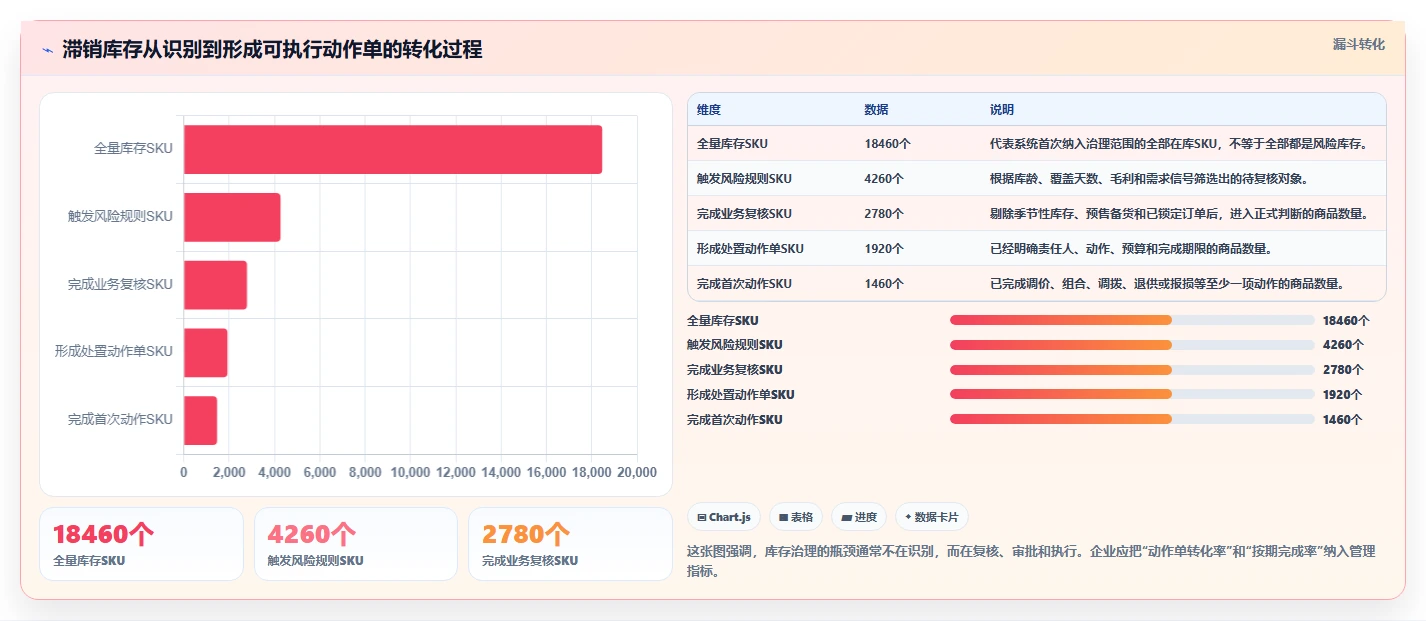This screenshot has width=1426, height=621.
Task: Click the 全量库存SKU bar in the chart
Action: pyautogui.click(x=393, y=149)
